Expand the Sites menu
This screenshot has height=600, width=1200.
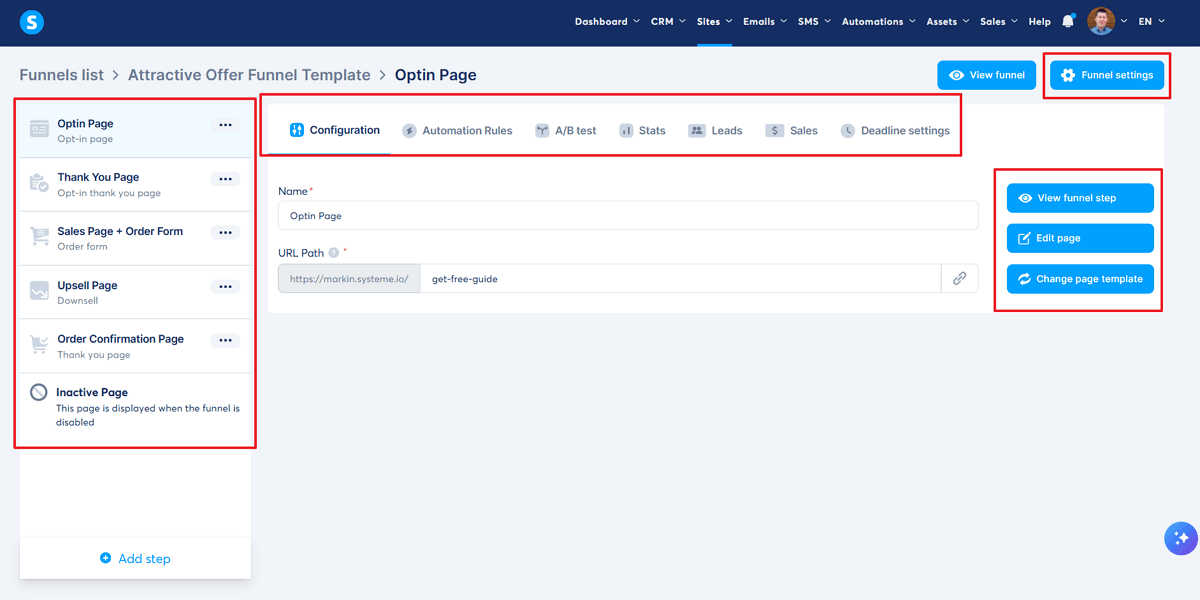[714, 21]
